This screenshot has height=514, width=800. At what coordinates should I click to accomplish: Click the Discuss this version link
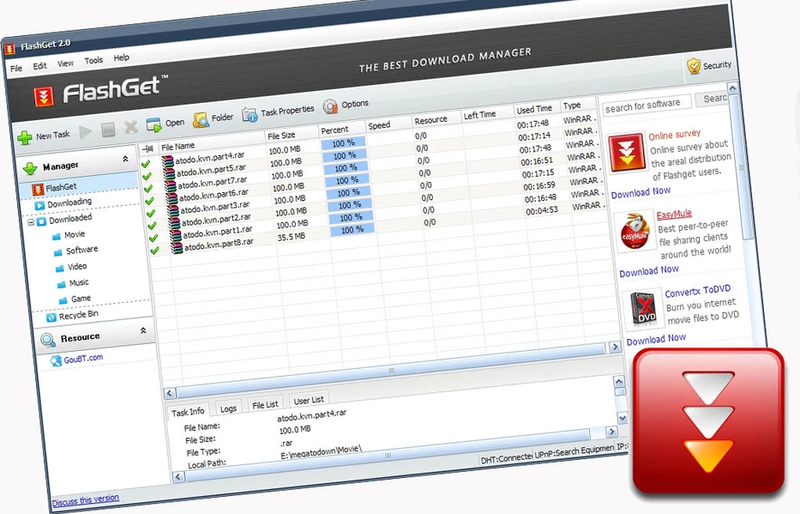click(86, 500)
